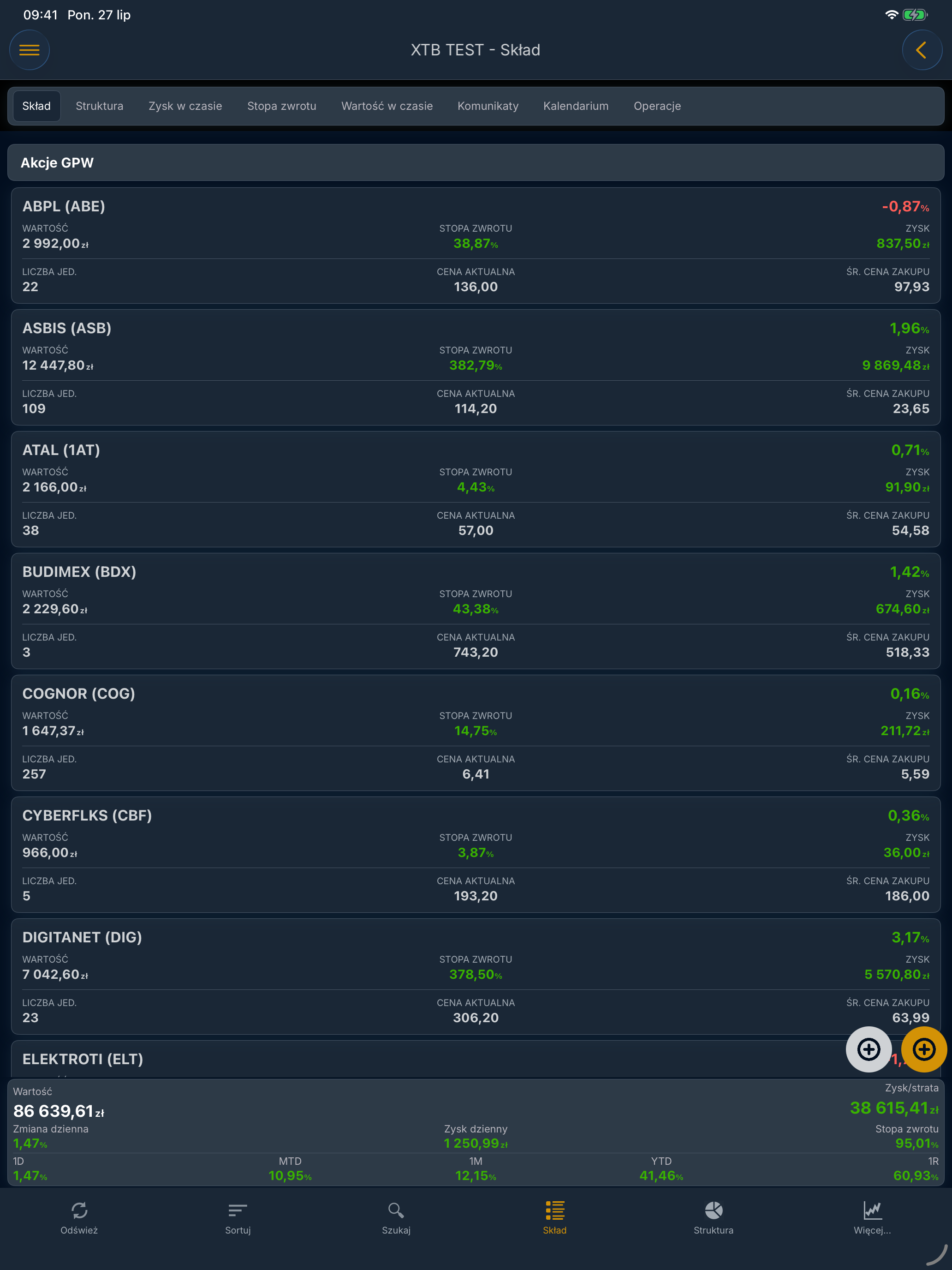The width and height of the screenshot is (952, 1270).
Task: Tap the MTD 10,95% return
Action: (291, 1175)
